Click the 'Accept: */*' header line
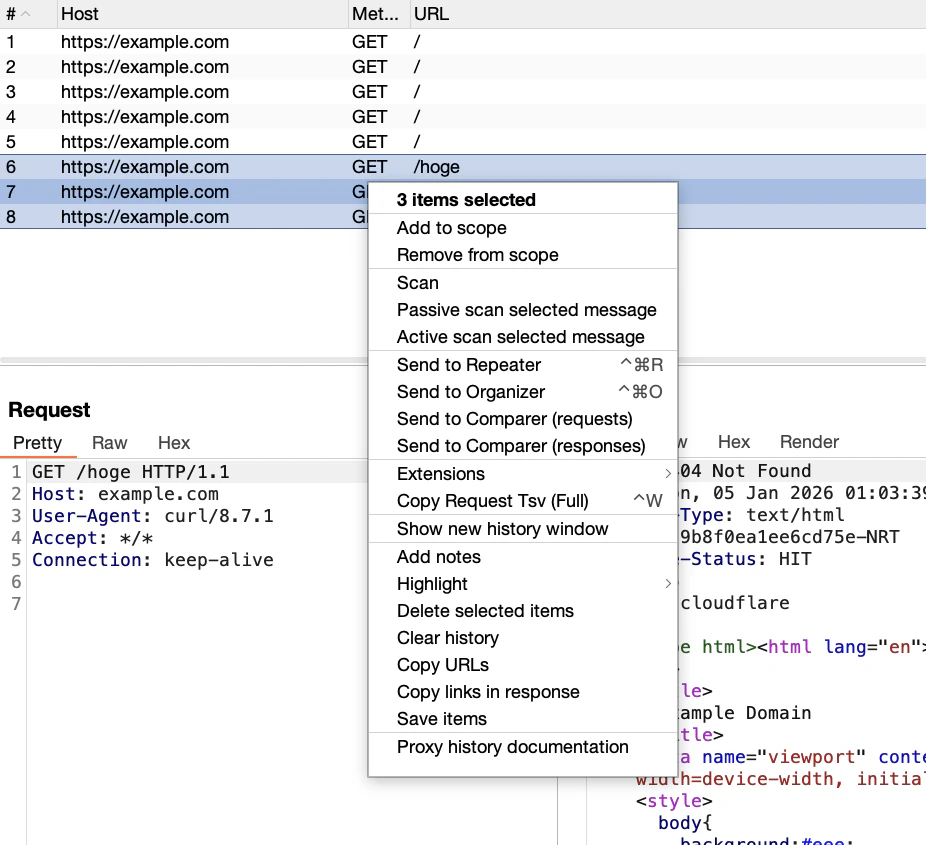This screenshot has width=926, height=845. pos(93,538)
